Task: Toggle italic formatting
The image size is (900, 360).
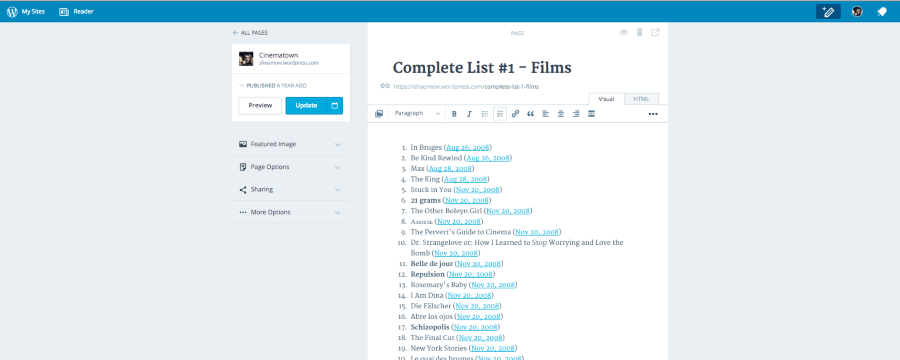Action: [x=469, y=114]
